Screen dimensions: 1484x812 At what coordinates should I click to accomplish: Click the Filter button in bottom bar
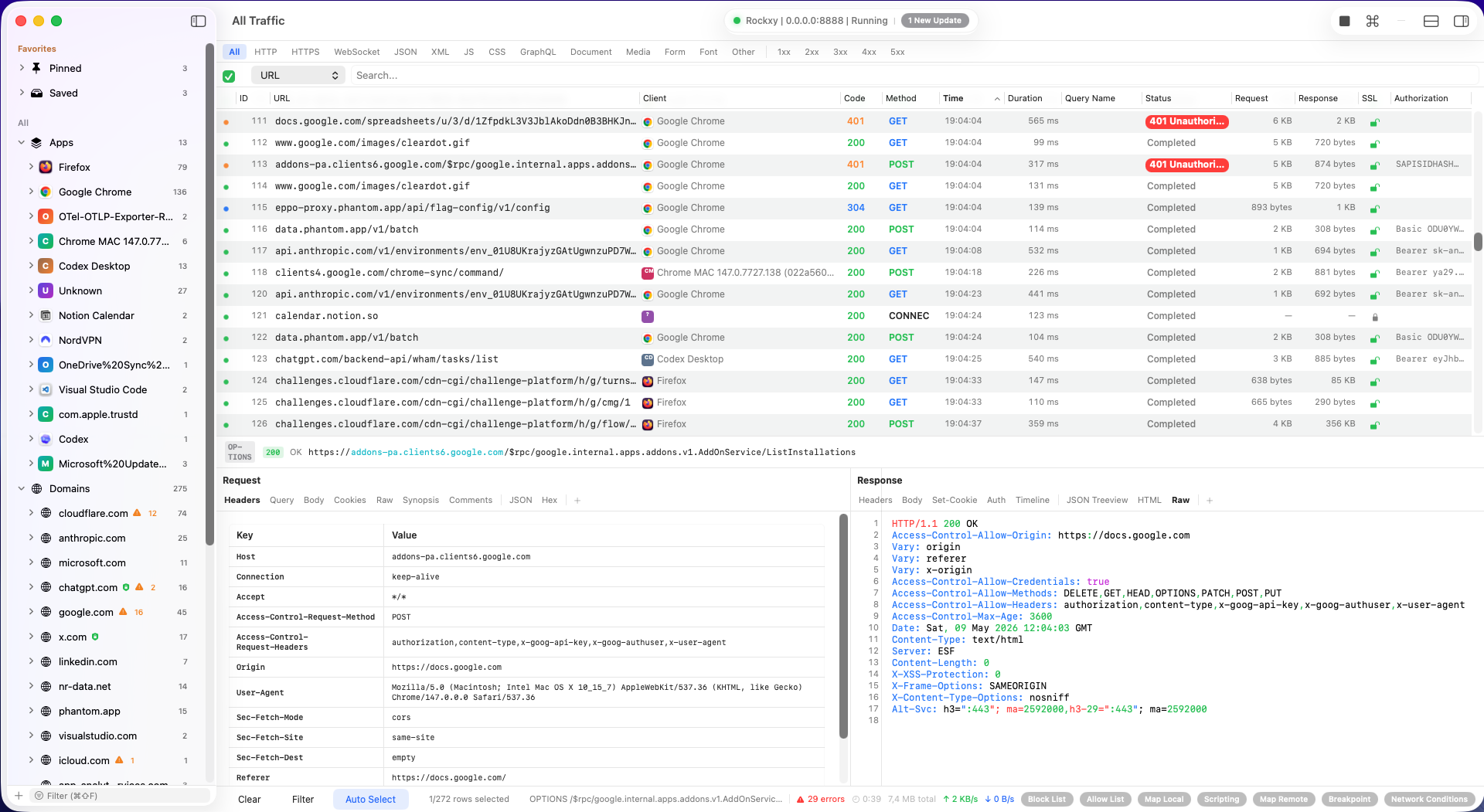coord(303,800)
